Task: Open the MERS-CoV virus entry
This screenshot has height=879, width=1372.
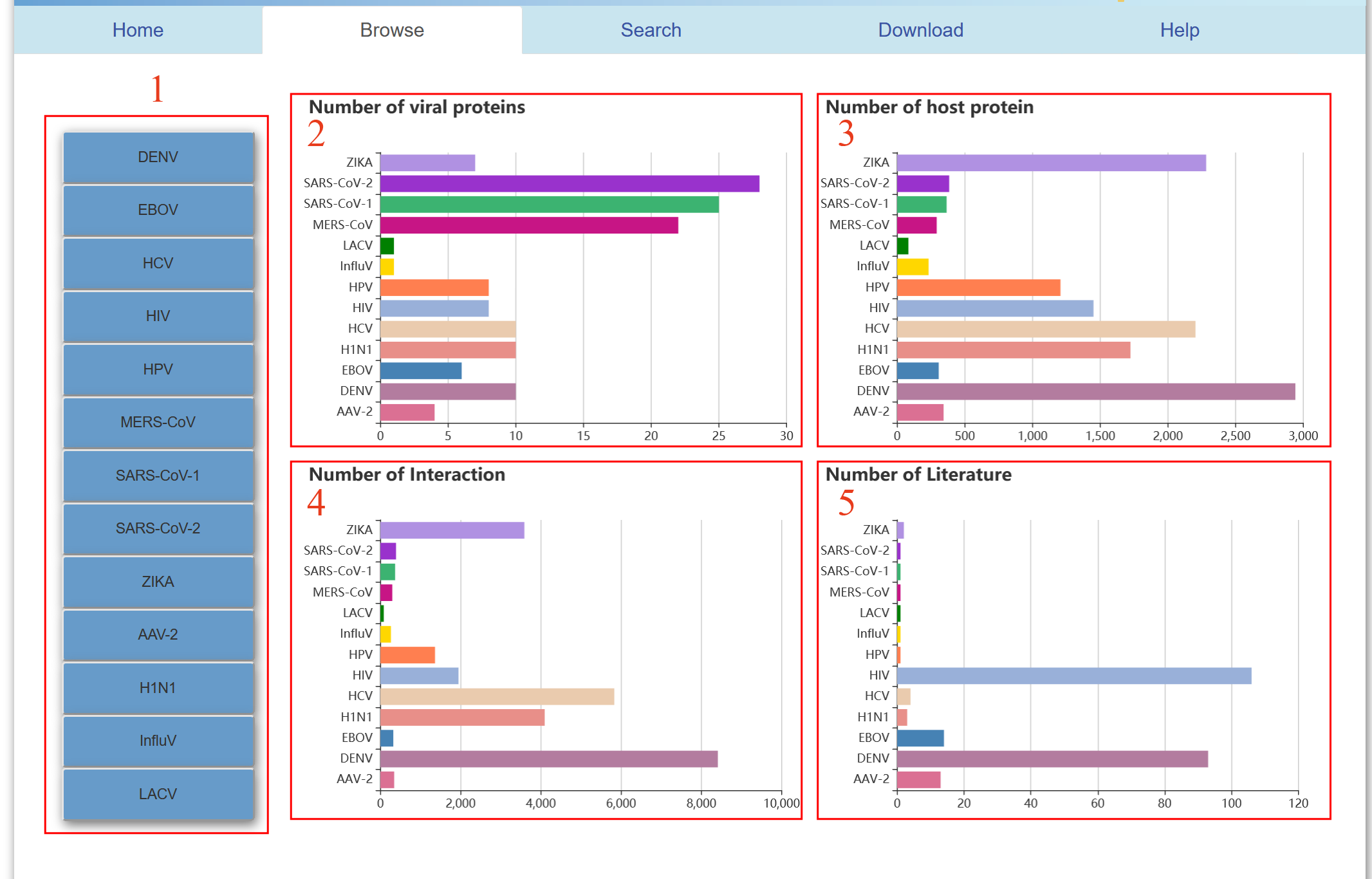Action: (158, 422)
